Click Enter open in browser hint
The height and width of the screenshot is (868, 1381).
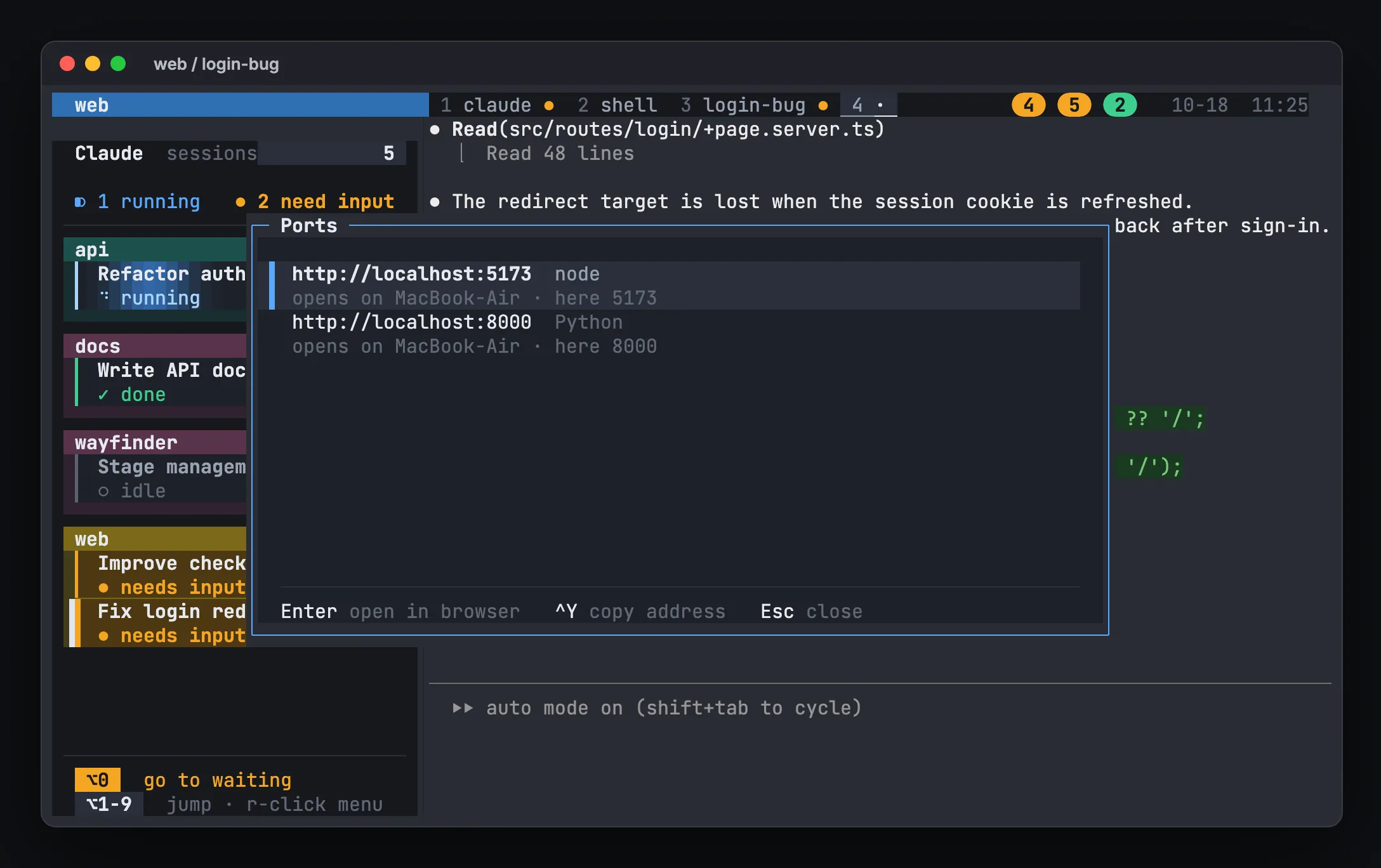(400, 611)
